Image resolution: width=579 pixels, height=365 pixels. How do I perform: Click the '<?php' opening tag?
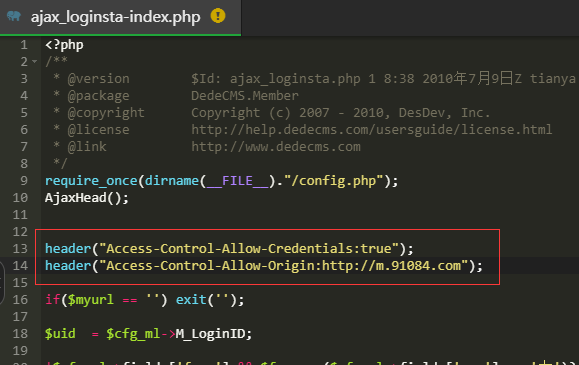coord(64,45)
